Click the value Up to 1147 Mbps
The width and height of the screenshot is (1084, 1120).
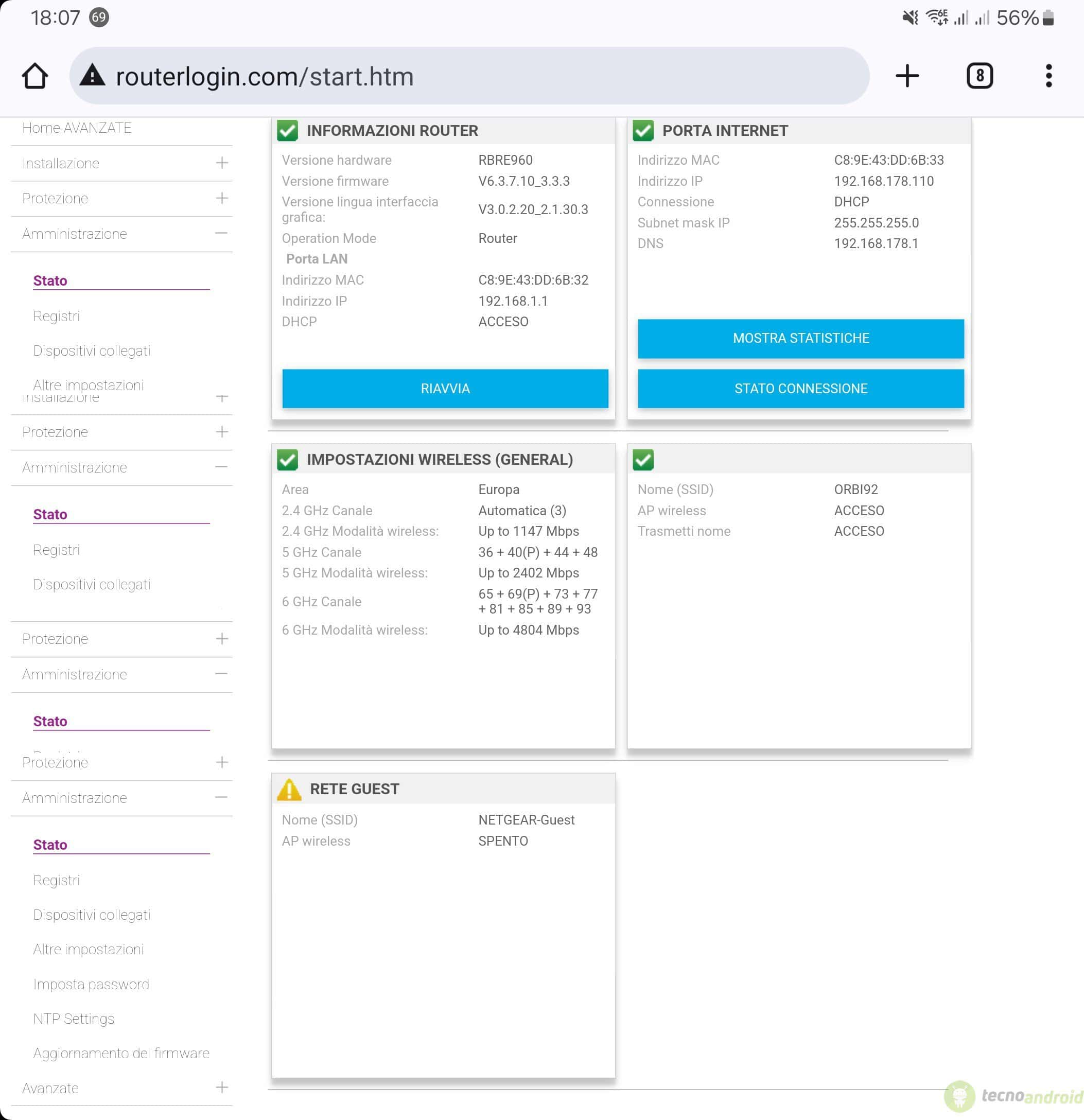coord(529,531)
